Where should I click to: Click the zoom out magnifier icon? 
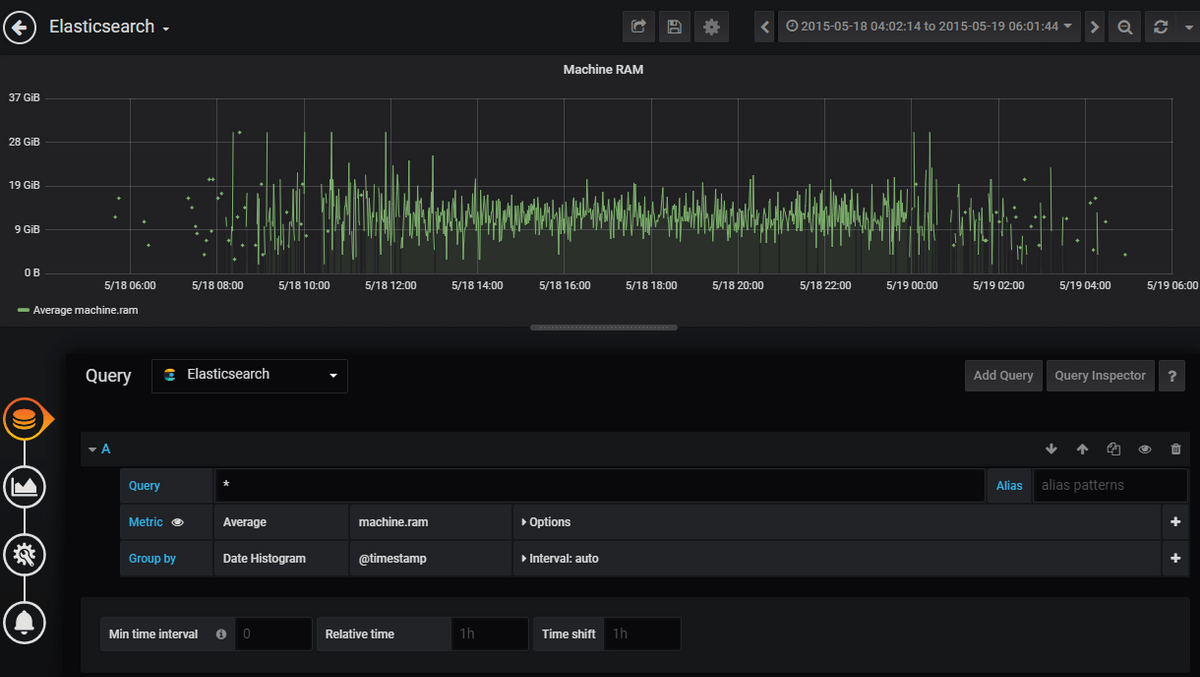tap(1125, 27)
